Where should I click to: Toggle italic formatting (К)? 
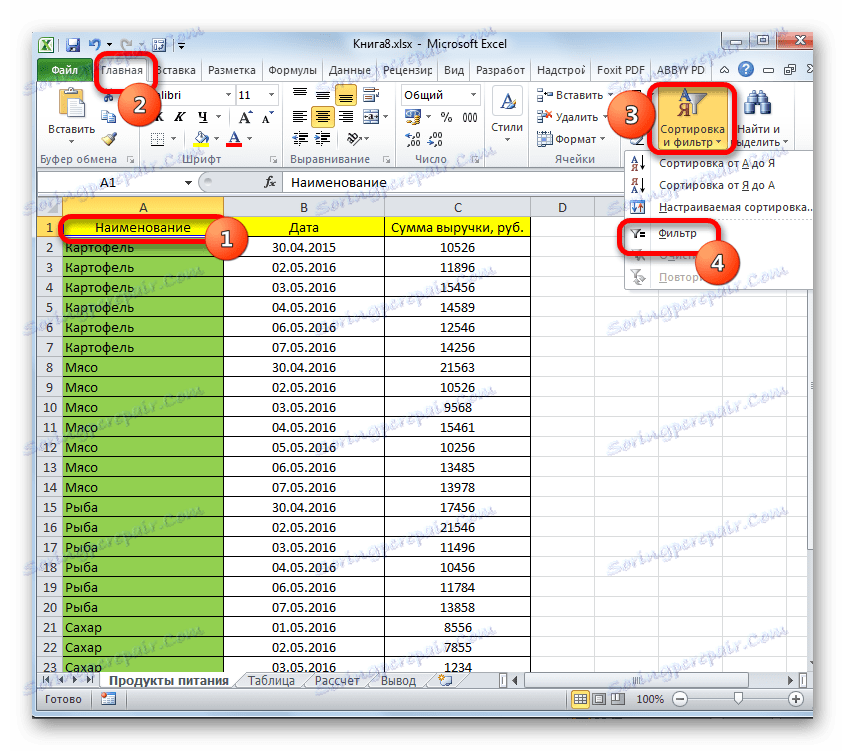pyautogui.click(x=180, y=117)
